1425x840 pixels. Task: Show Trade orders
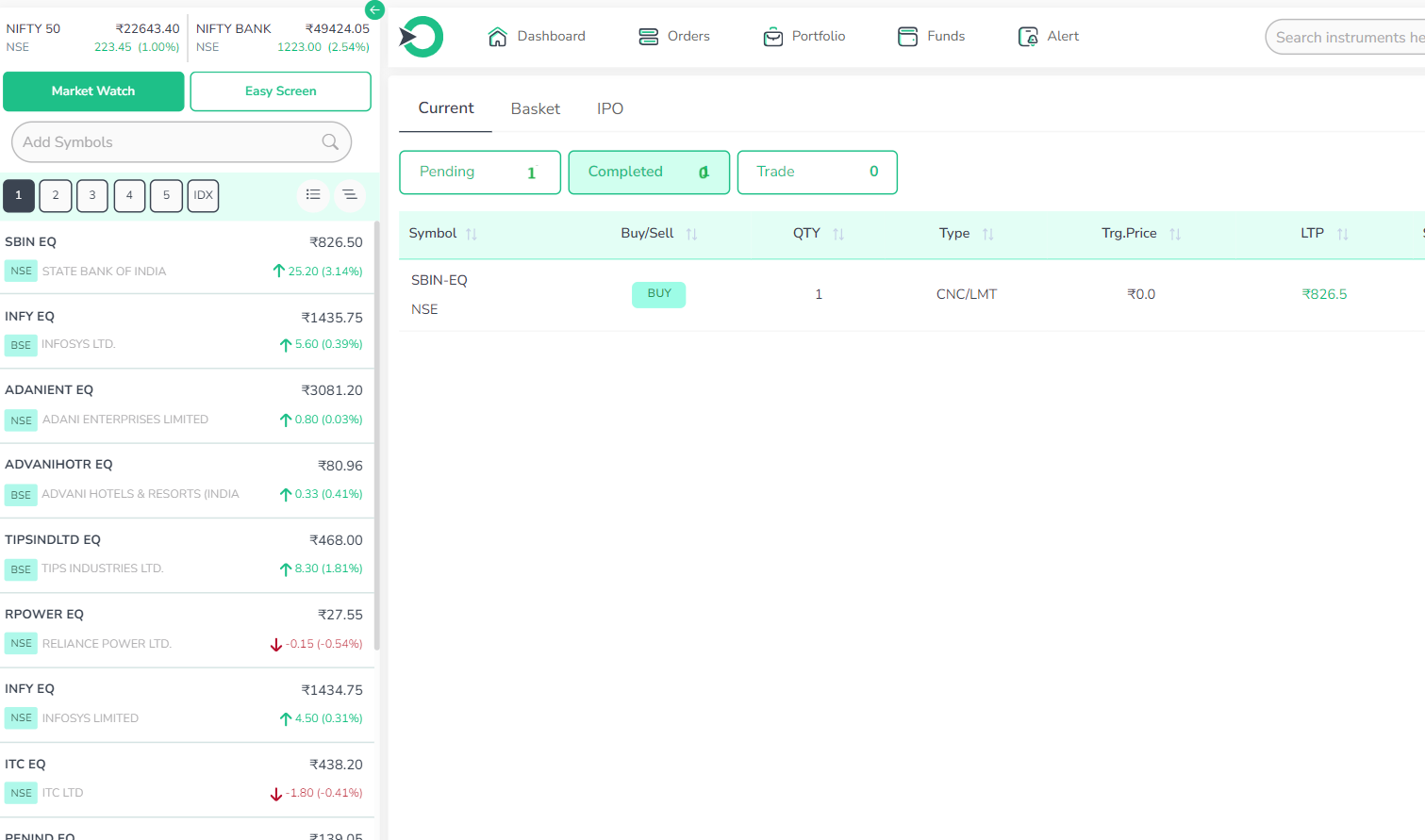pos(817,173)
